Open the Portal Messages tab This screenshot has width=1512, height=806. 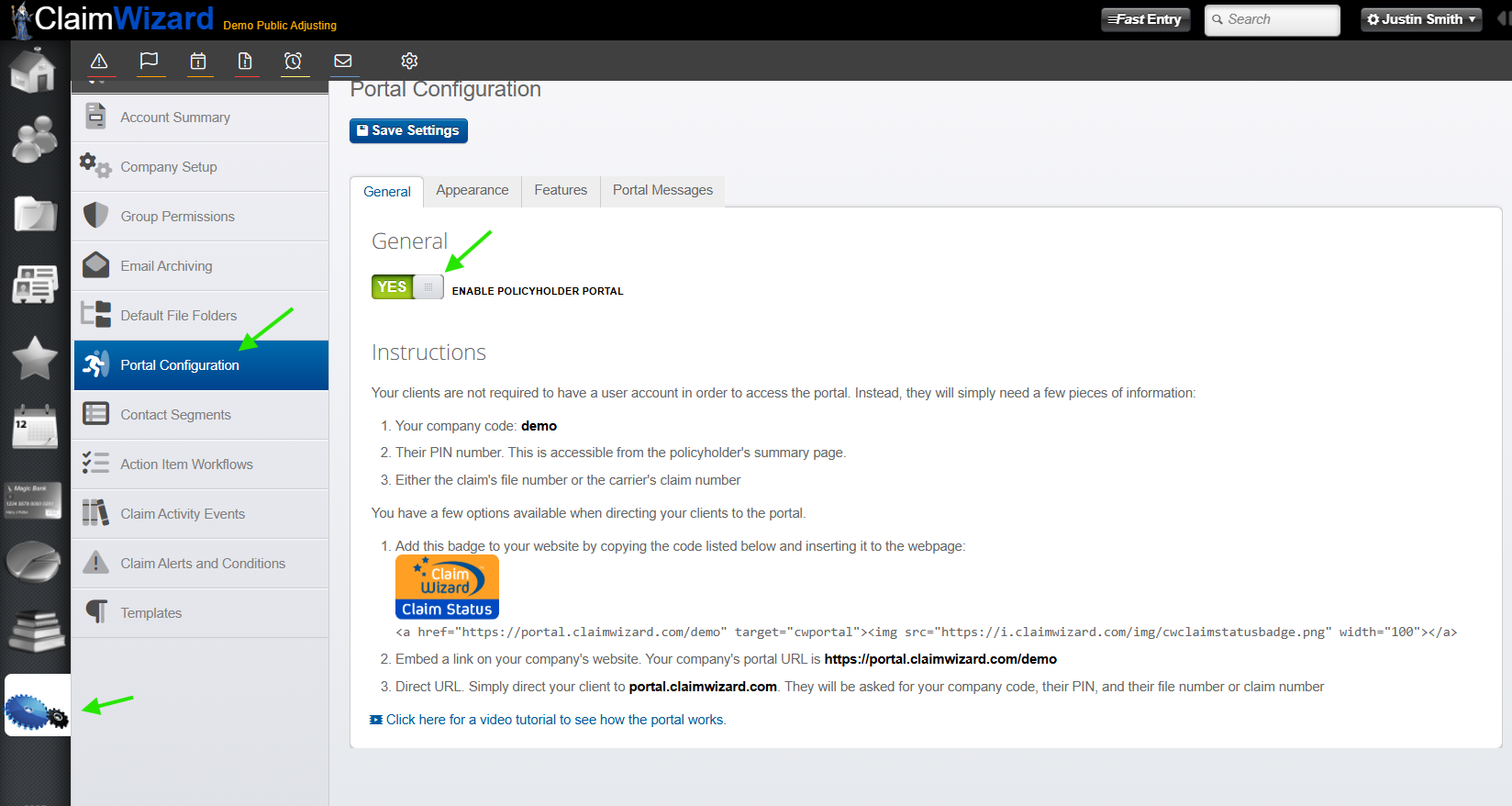click(x=662, y=190)
